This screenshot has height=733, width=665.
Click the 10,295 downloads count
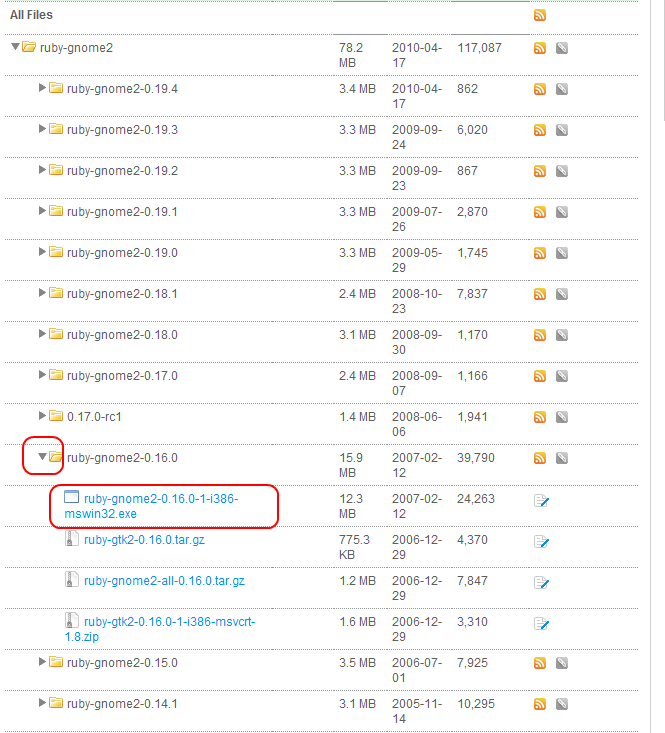click(x=476, y=704)
